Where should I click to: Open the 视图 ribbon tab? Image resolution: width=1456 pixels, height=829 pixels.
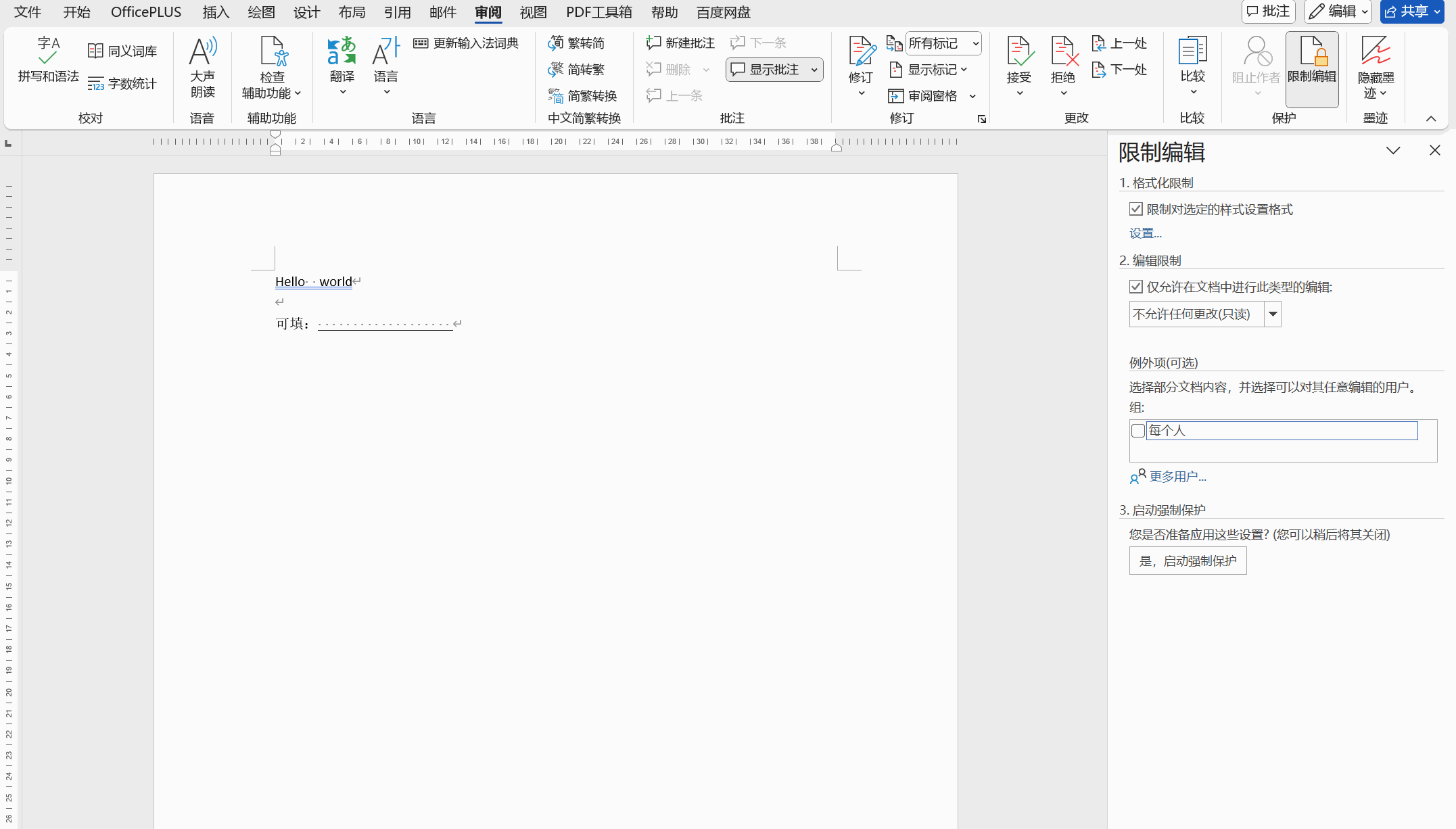point(533,12)
